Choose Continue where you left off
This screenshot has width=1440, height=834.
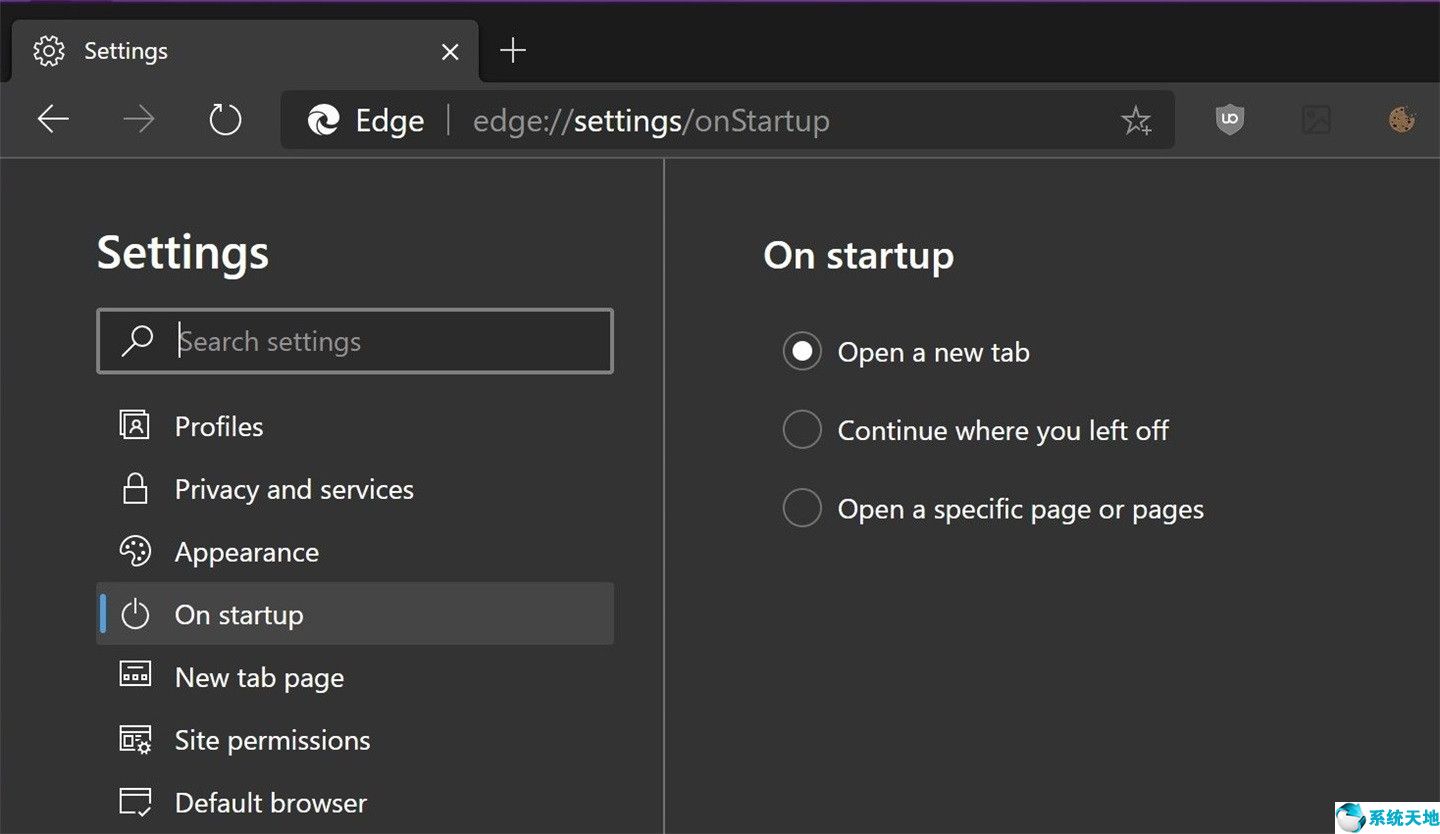pyautogui.click(x=802, y=430)
